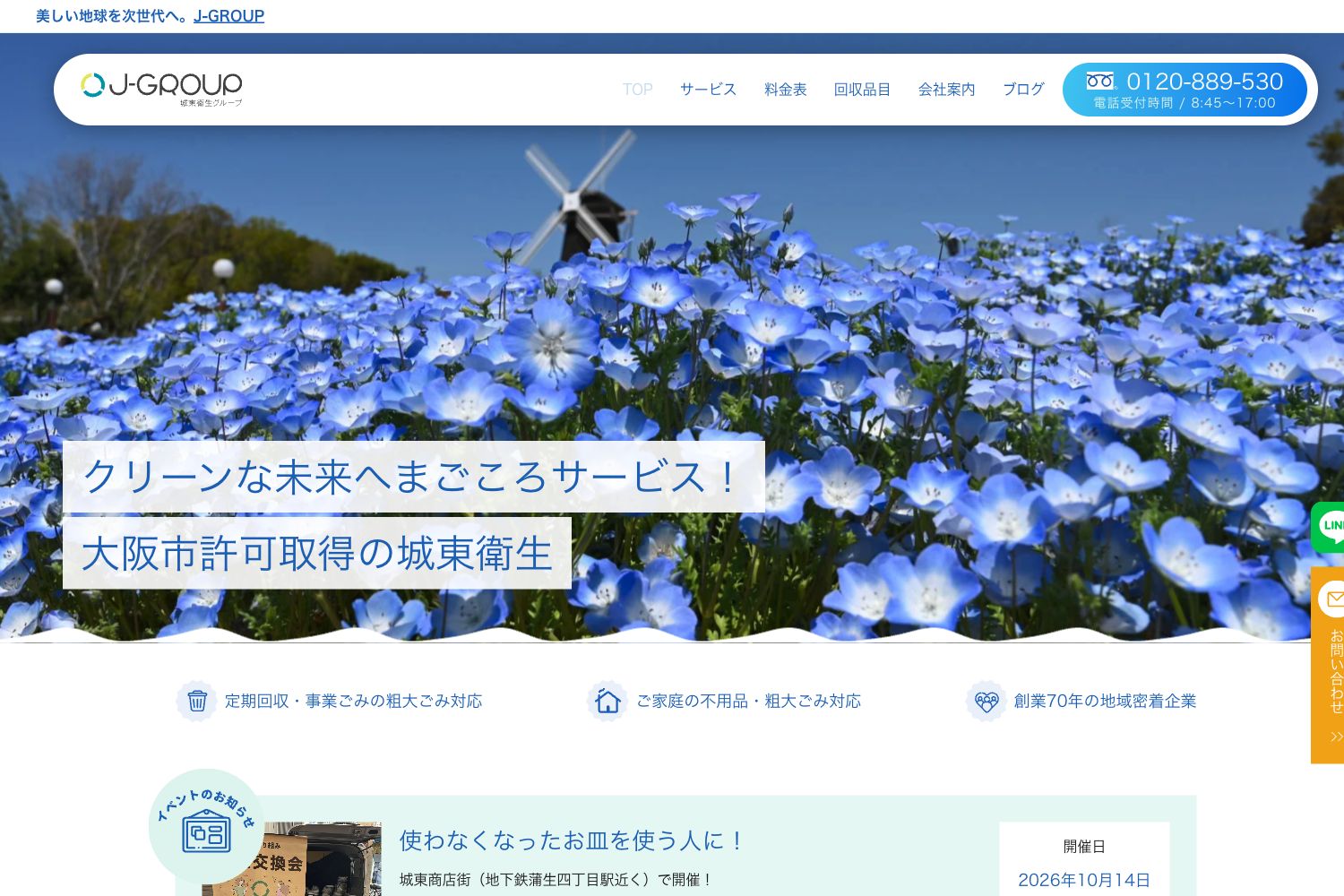1344x896 pixels.
Task: Click the event photo thumbnail with 交換会 sign
Action: point(291,859)
